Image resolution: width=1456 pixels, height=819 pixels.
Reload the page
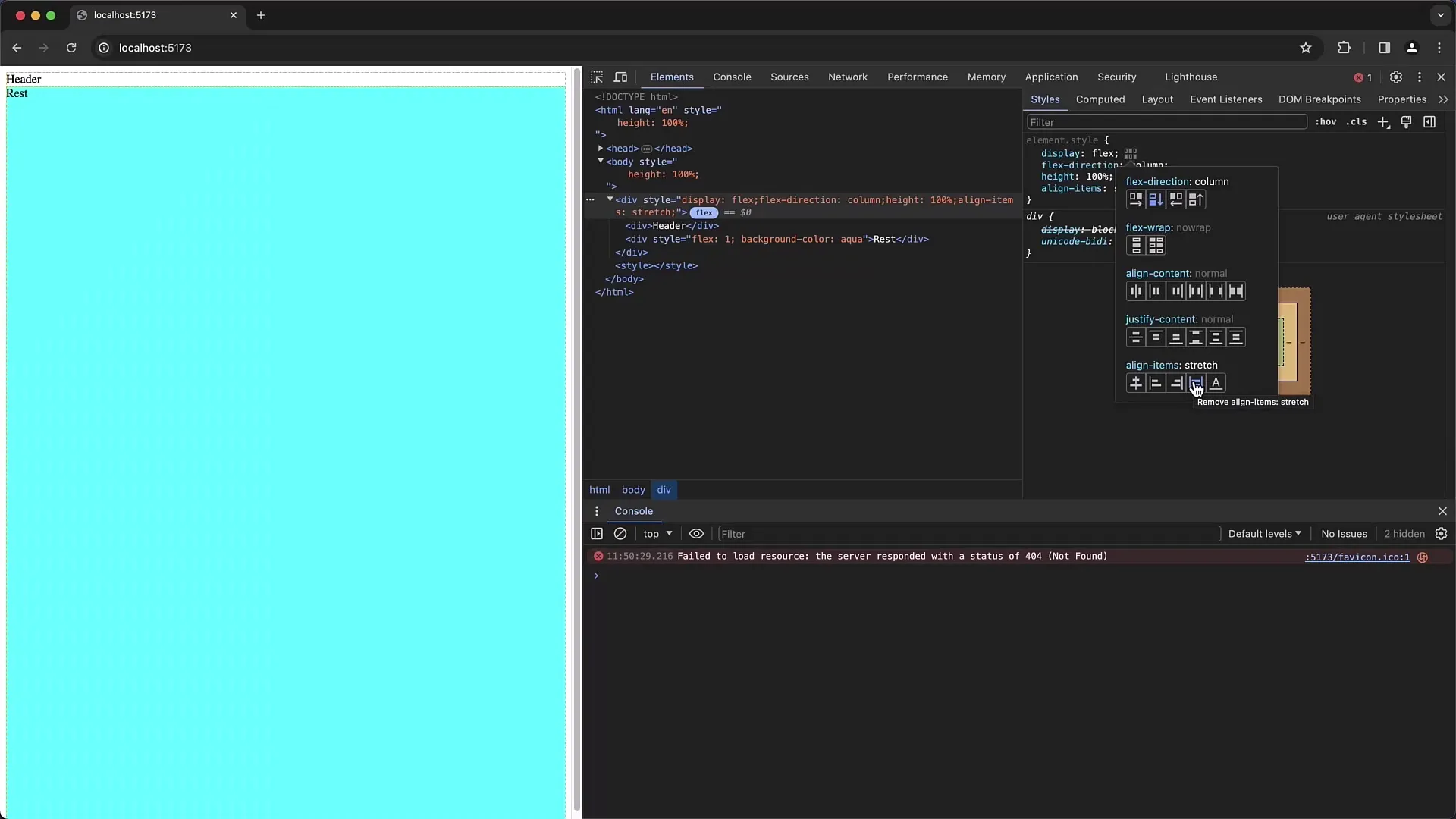[x=71, y=48]
